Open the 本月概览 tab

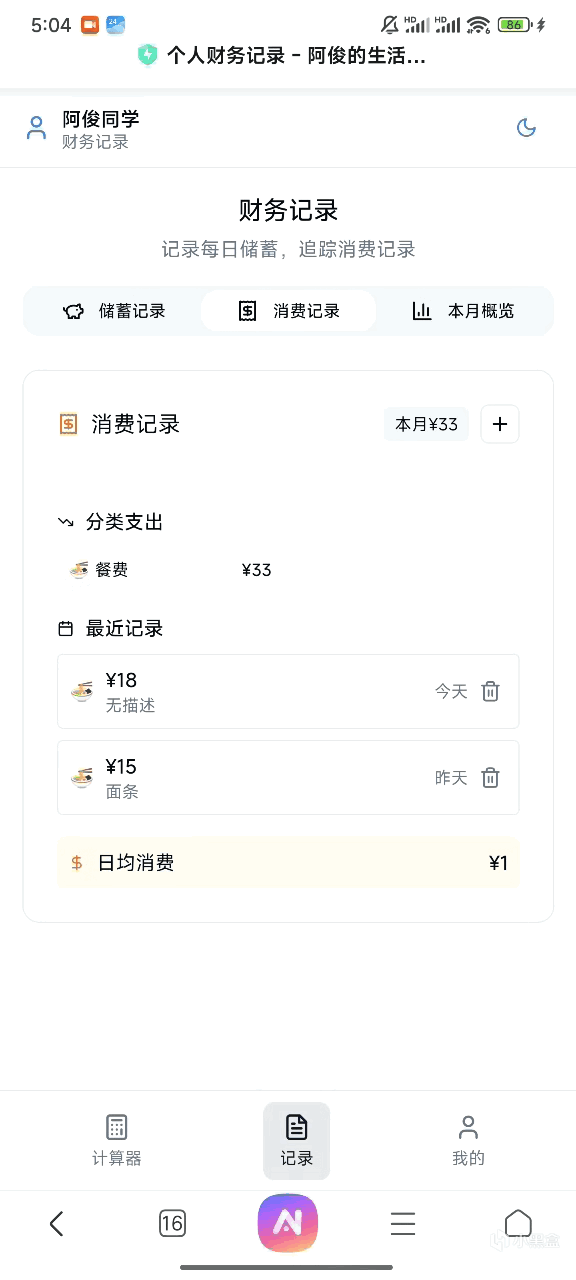(x=463, y=311)
